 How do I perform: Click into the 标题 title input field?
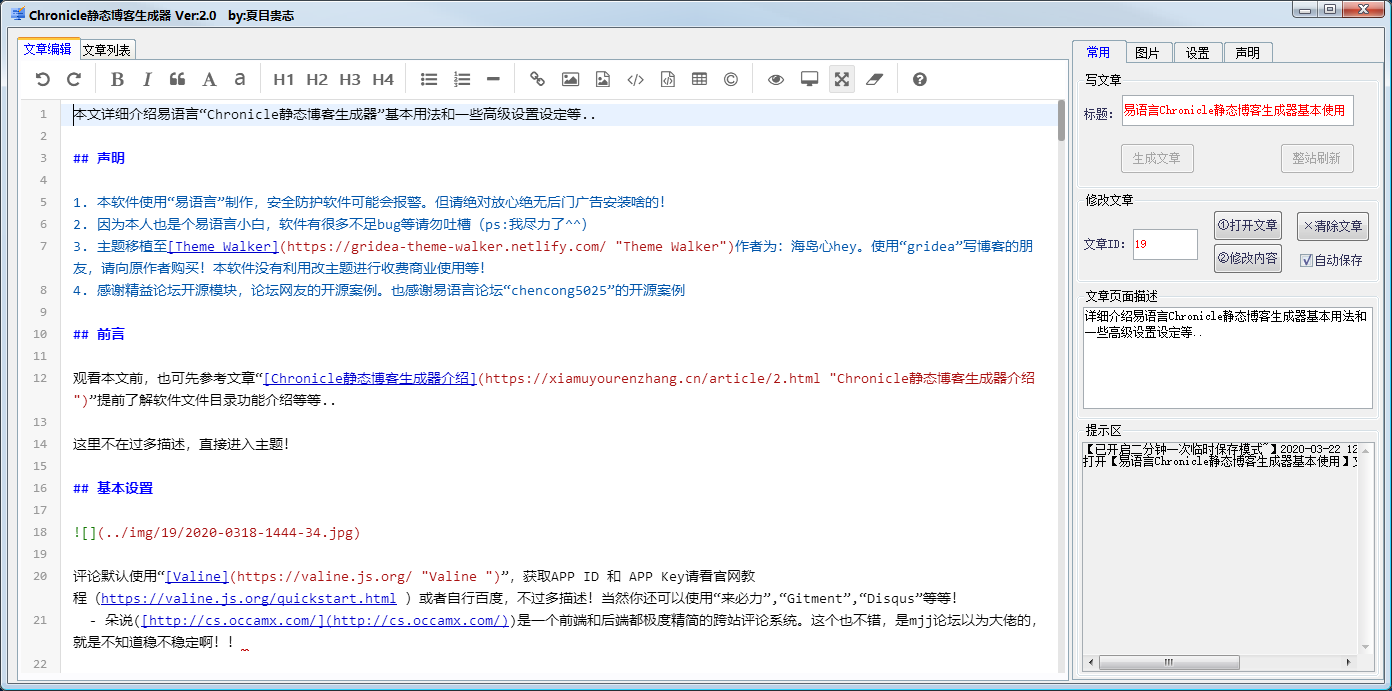(x=1237, y=111)
